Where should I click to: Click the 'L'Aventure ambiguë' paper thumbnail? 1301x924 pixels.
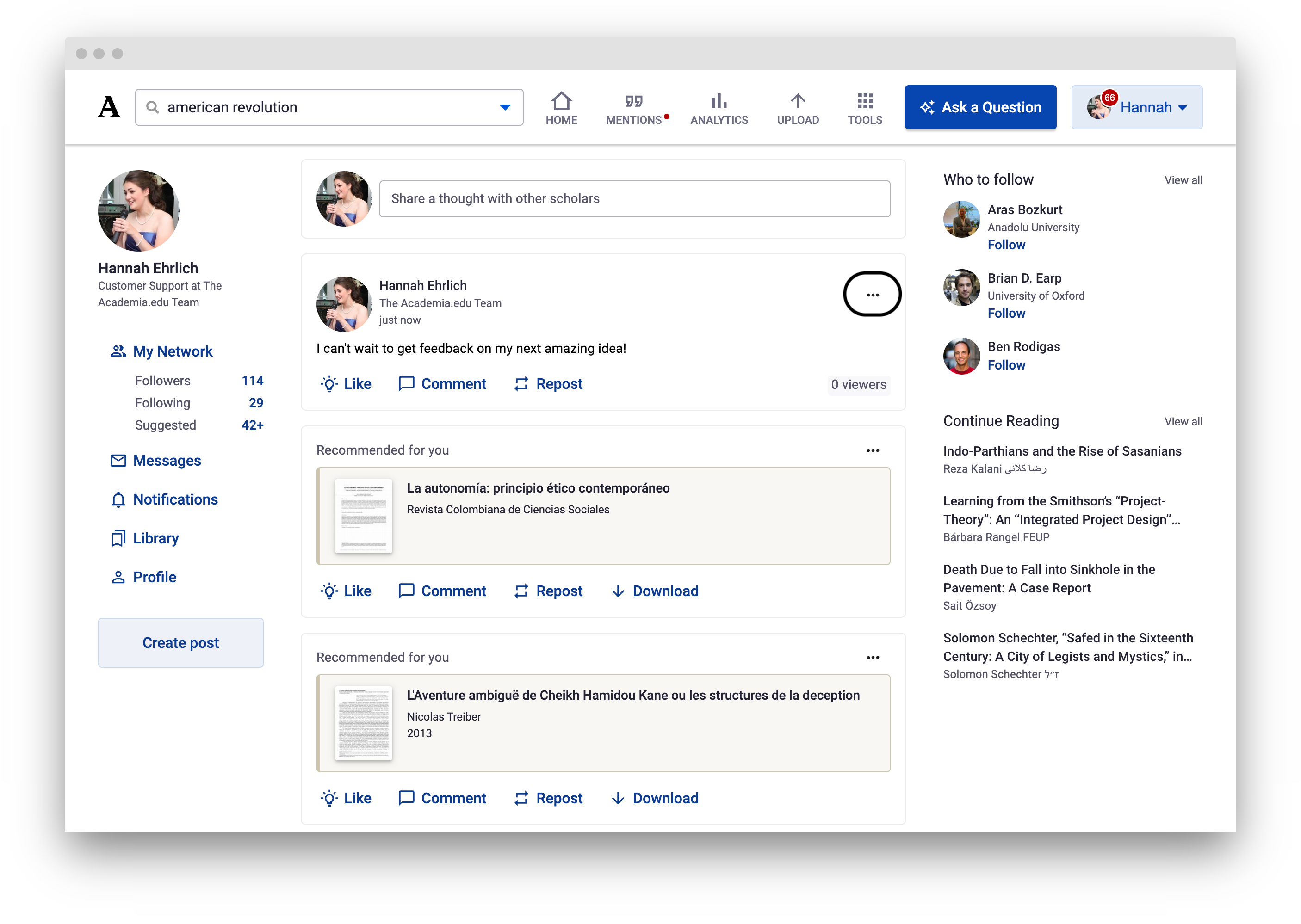click(x=363, y=722)
